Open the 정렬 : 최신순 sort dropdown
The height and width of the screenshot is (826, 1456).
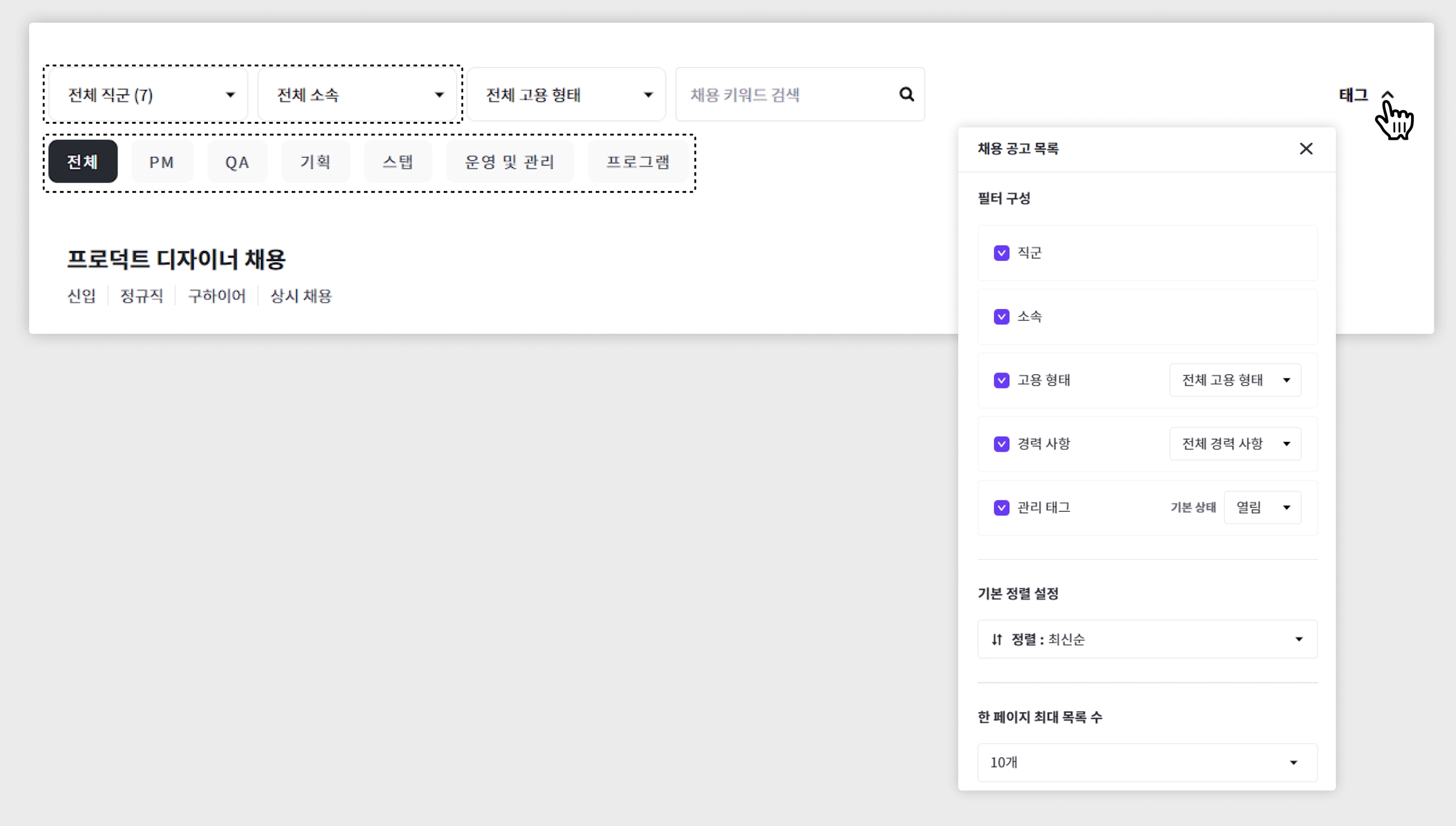pyautogui.click(x=1146, y=639)
